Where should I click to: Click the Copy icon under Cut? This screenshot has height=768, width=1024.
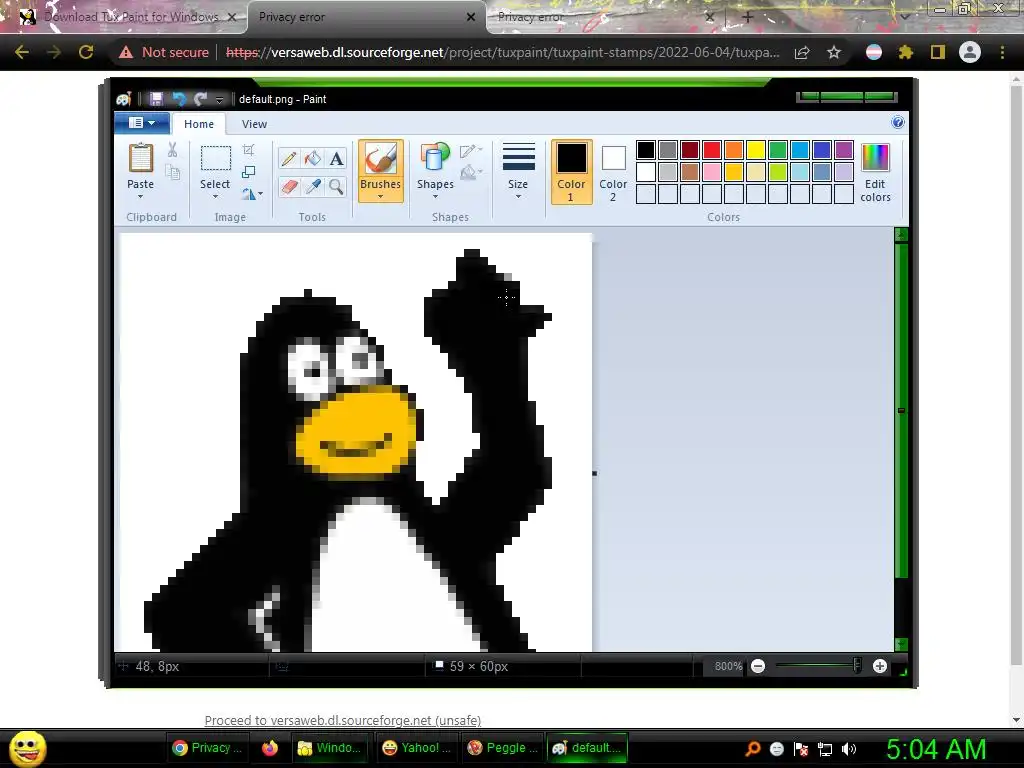pyautogui.click(x=172, y=172)
